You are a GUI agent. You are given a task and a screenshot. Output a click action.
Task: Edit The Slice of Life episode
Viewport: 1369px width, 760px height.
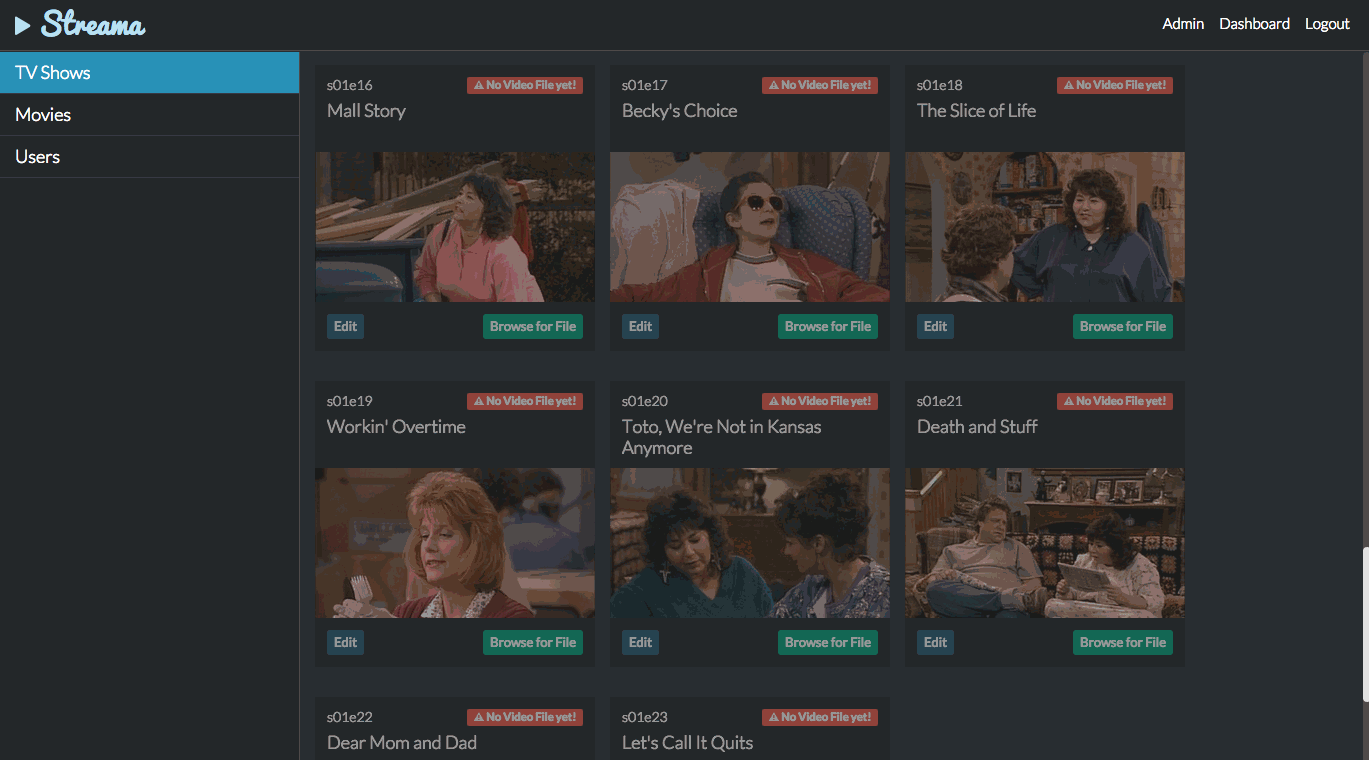(935, 326)
